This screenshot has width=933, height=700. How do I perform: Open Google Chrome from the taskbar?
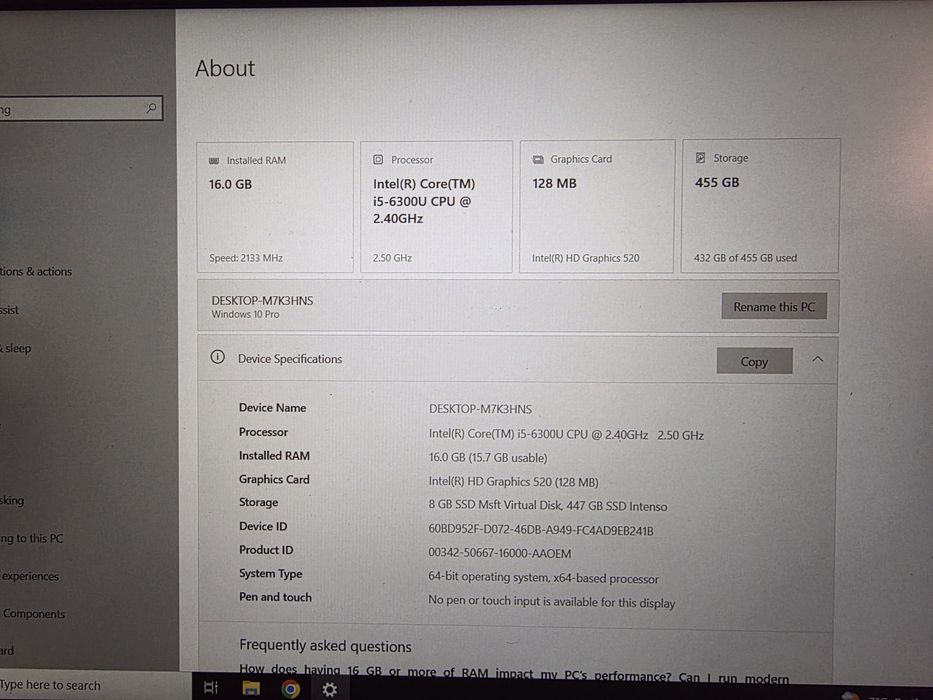pos(290,689)
